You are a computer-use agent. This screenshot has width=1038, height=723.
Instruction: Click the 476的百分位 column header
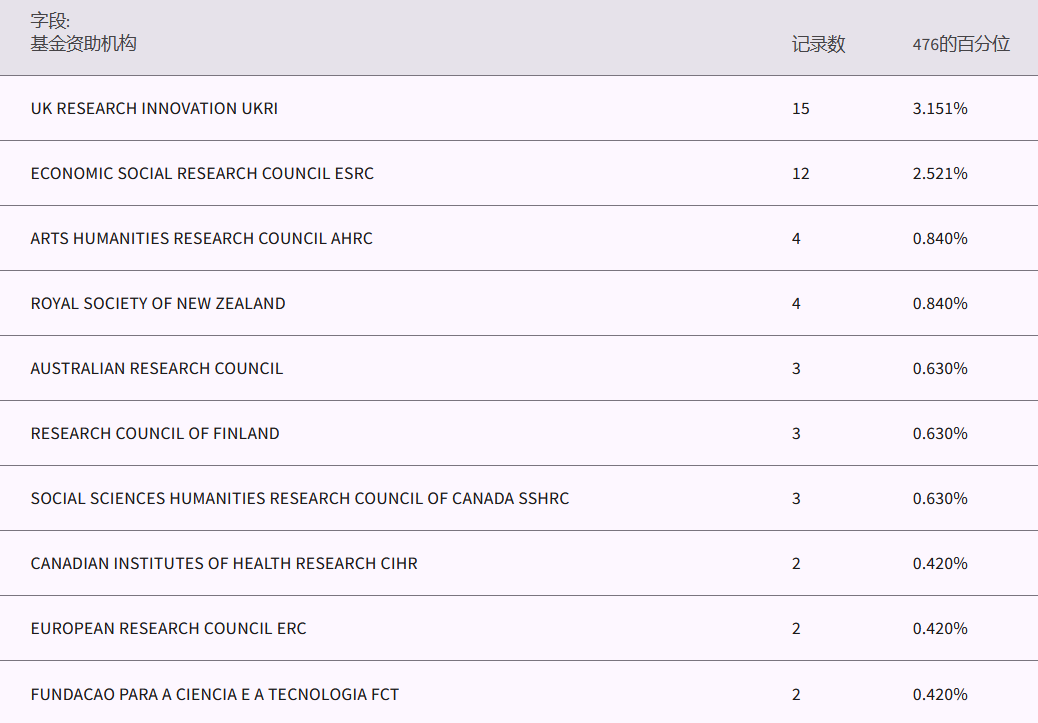pyautogui.click(x=961, y=44)
